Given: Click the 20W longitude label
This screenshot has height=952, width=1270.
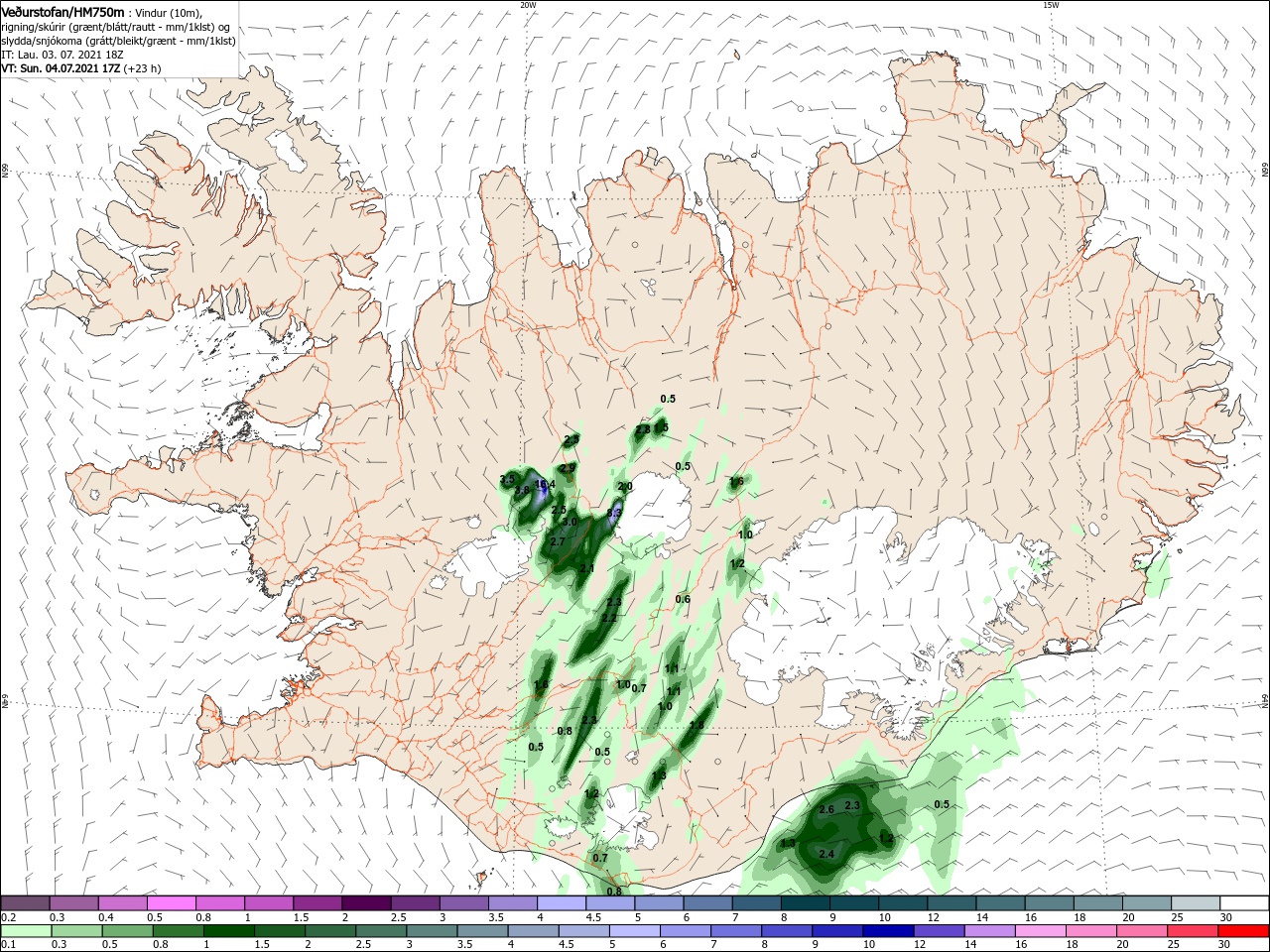Looking at the screenshot, I should coord(528,5).
